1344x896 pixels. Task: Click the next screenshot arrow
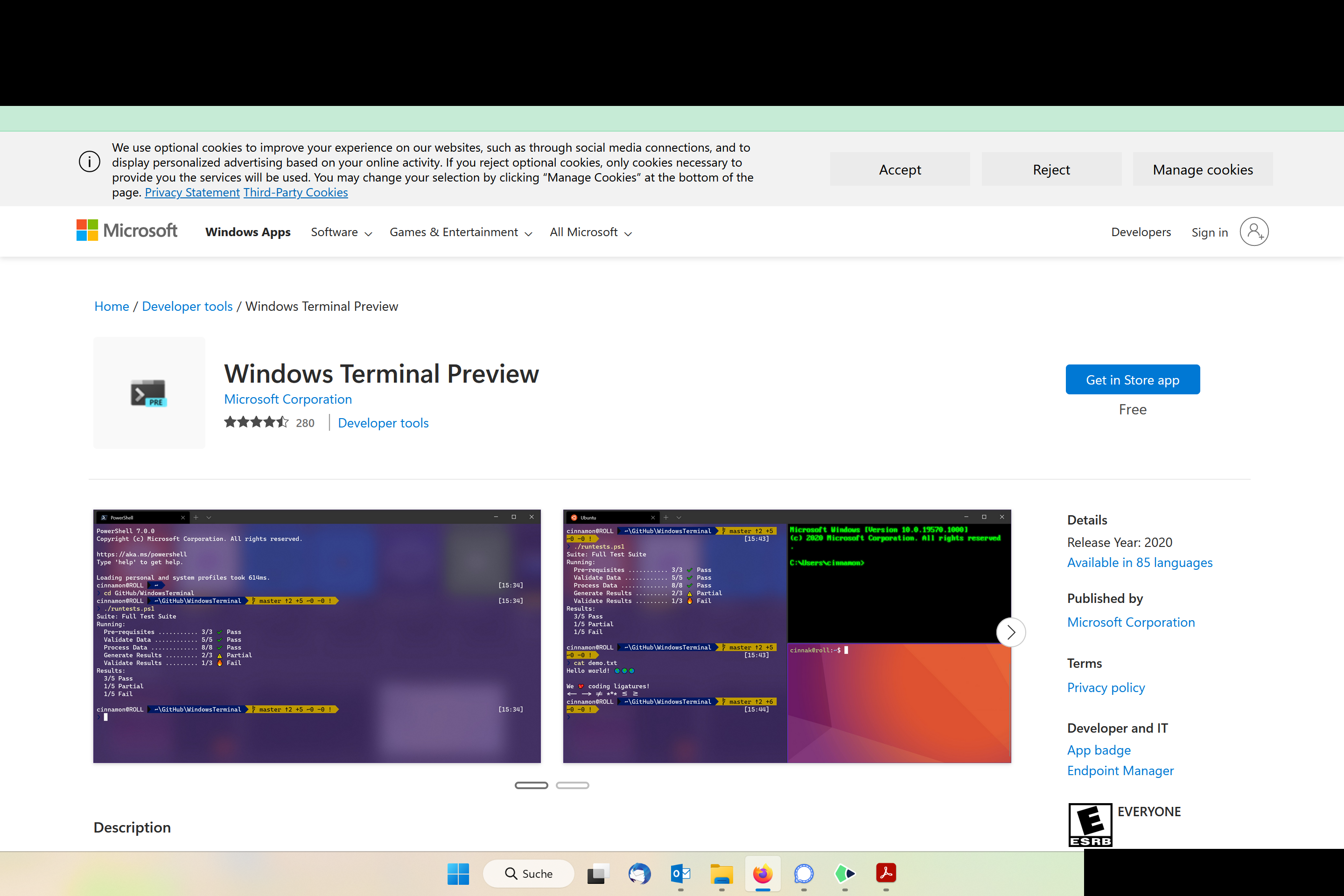click(1011, 632)
